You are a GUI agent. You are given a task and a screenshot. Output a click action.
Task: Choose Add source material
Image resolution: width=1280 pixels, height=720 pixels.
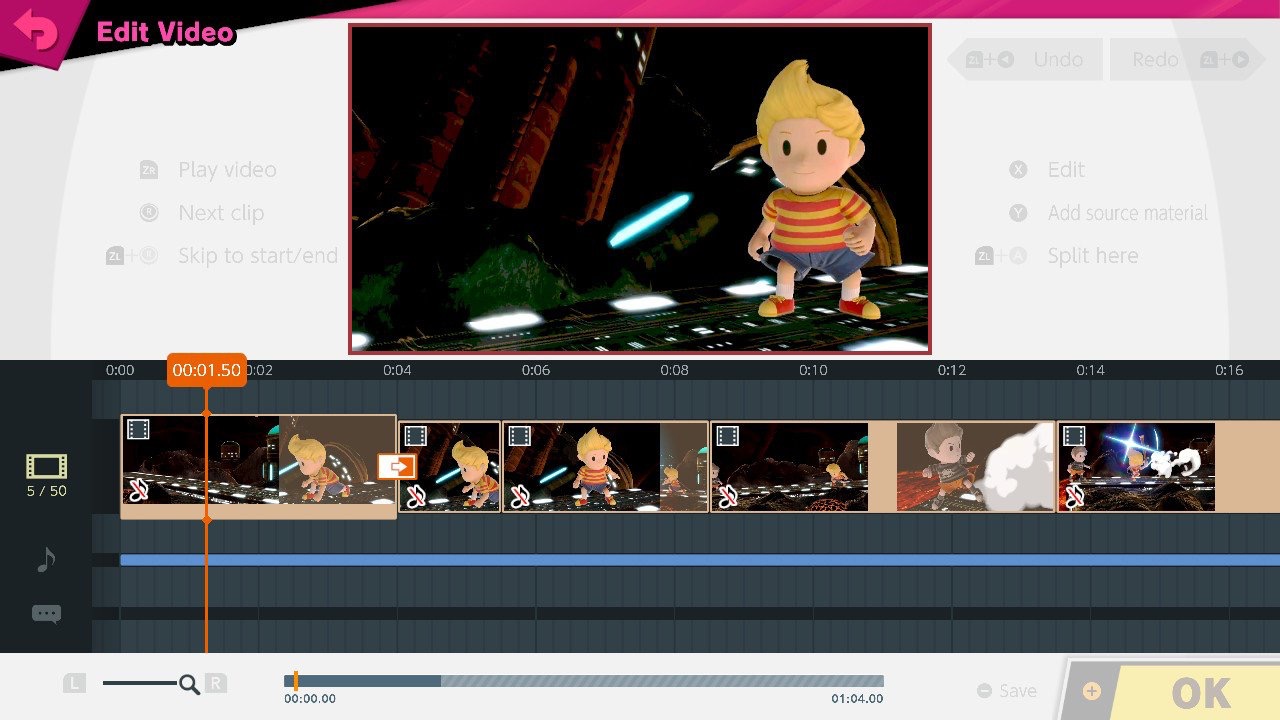click(1128, 213)
